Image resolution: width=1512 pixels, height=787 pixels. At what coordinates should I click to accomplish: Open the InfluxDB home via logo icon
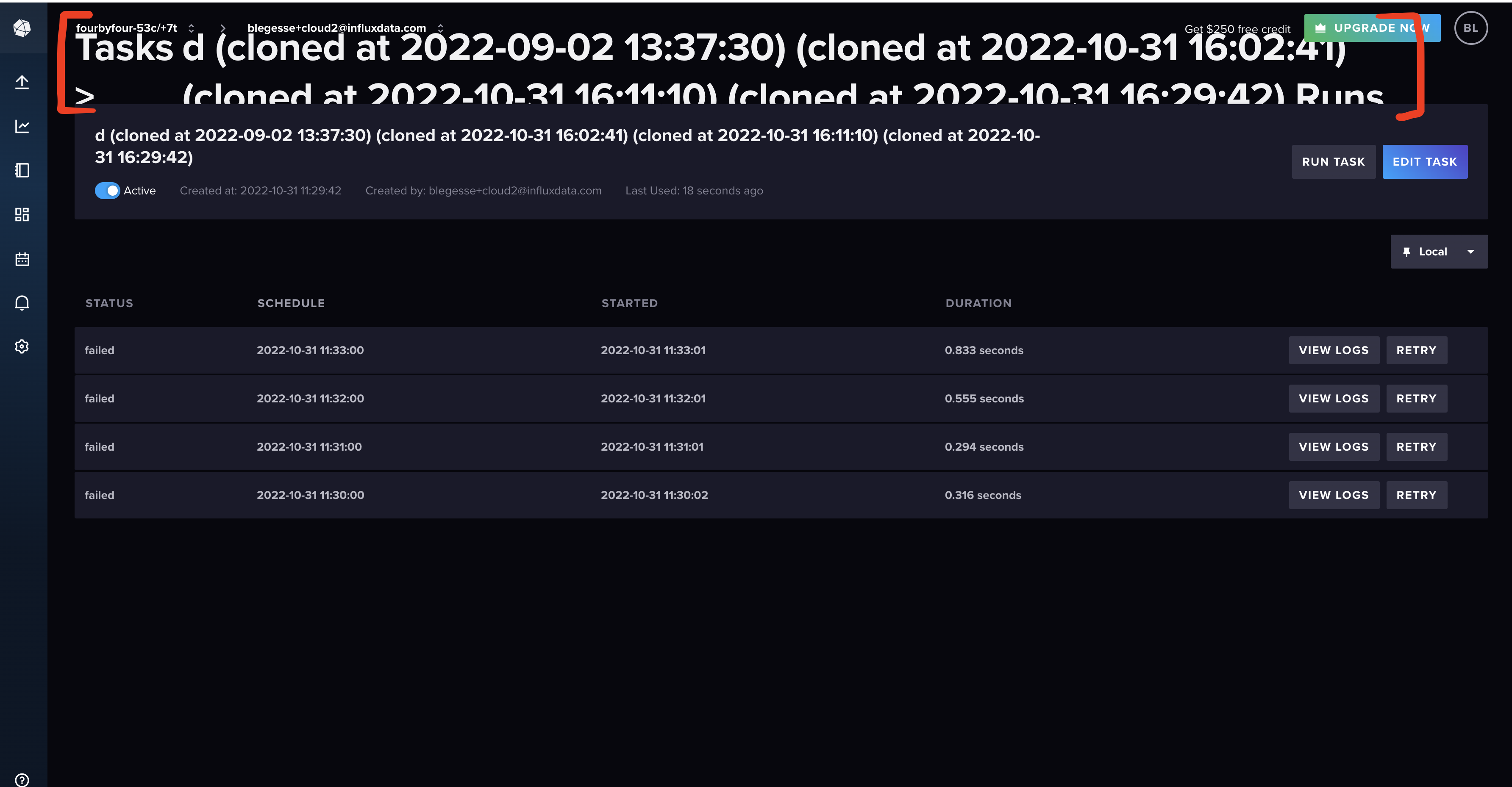(x=22, y=28)
